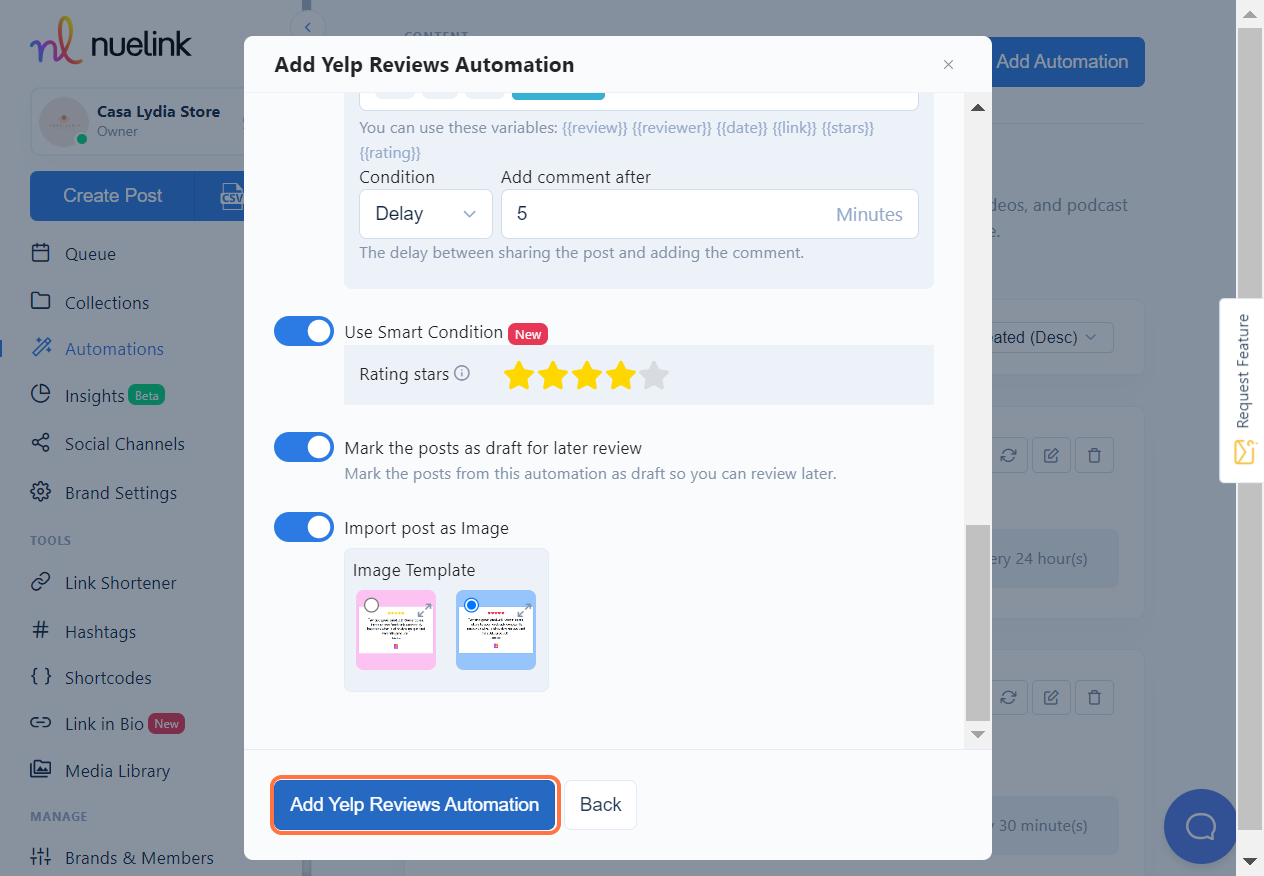Click the Brands & Members sliders icon

(x=40, y=857)
